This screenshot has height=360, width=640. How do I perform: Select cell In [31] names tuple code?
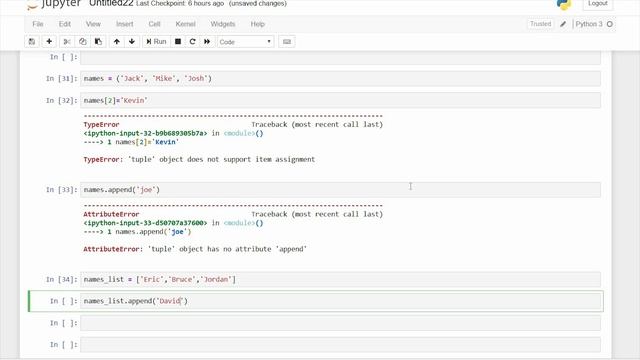(340, 78)
